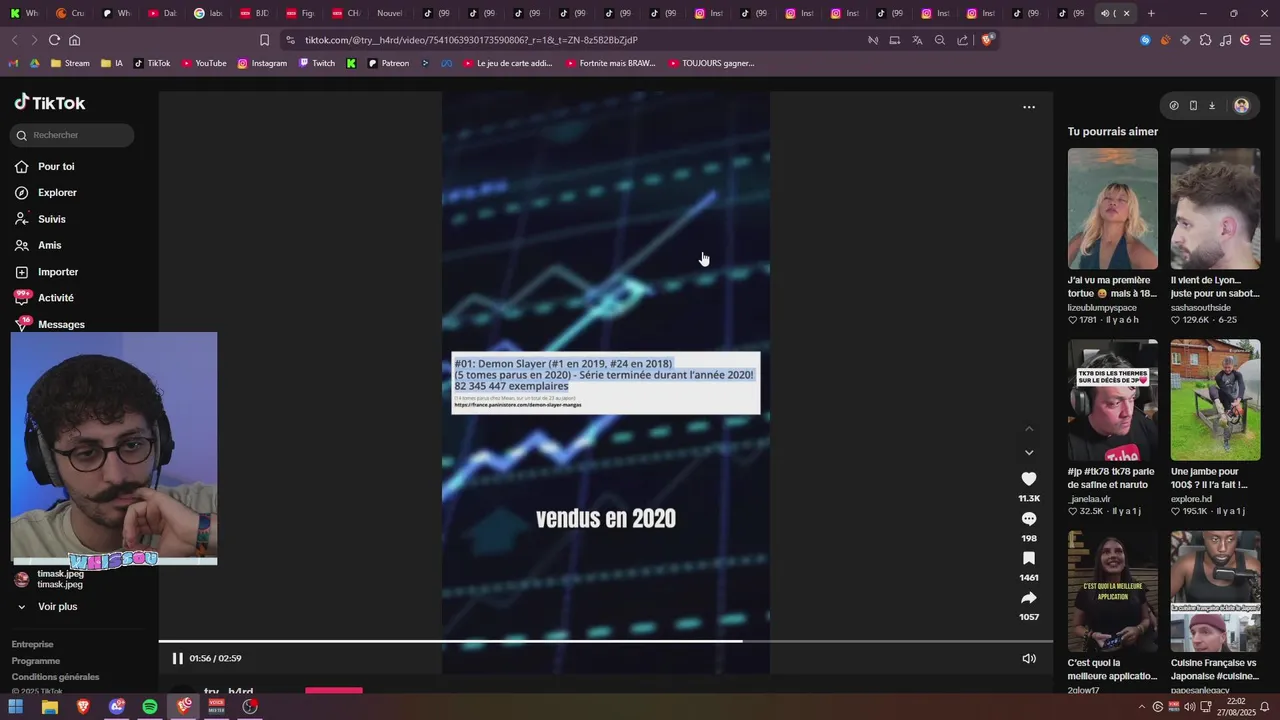Open the IA bookmarks folder
The image size is (1280, 720).
pos(112,63)
